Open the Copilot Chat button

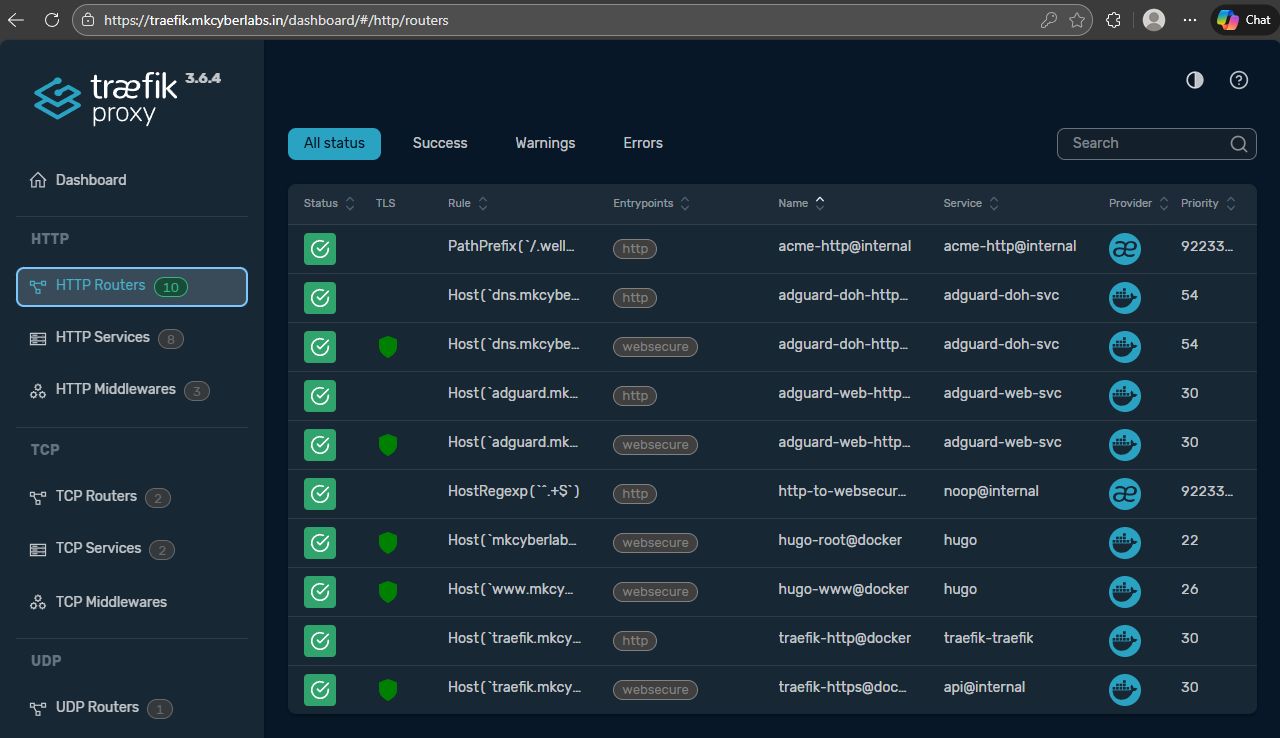point(1243,20)
